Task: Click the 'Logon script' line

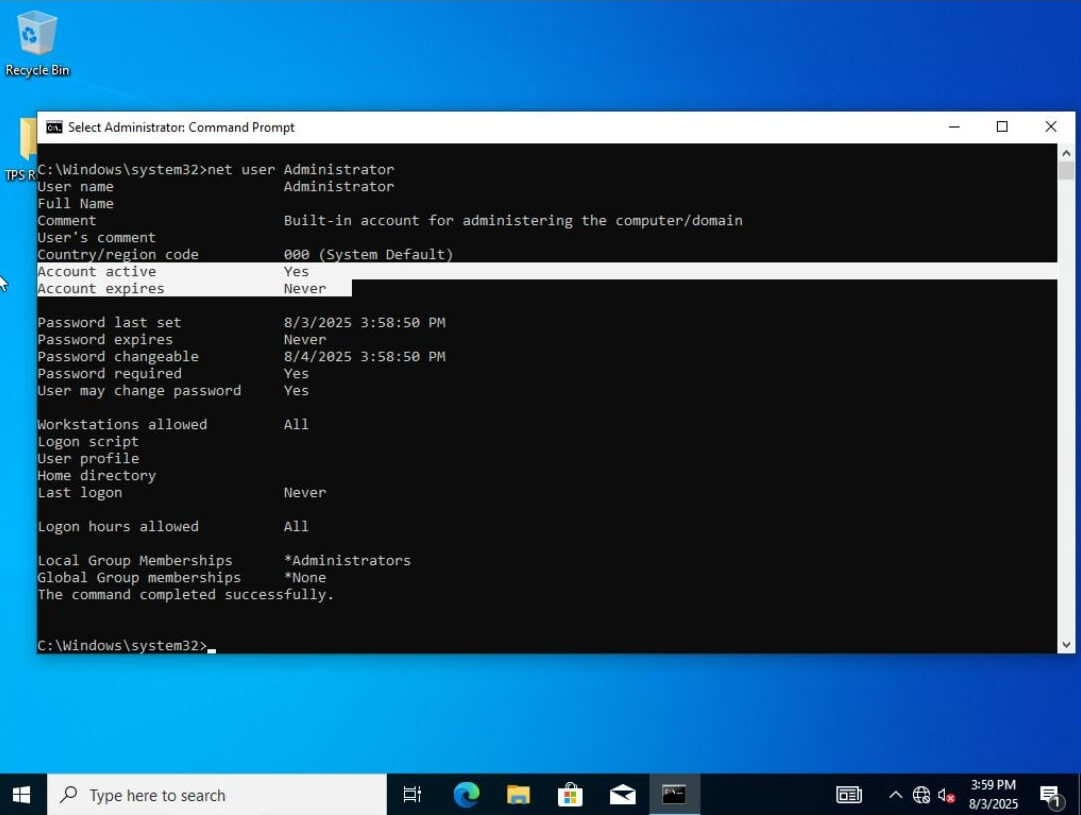Action: click(x=88, y=441)
